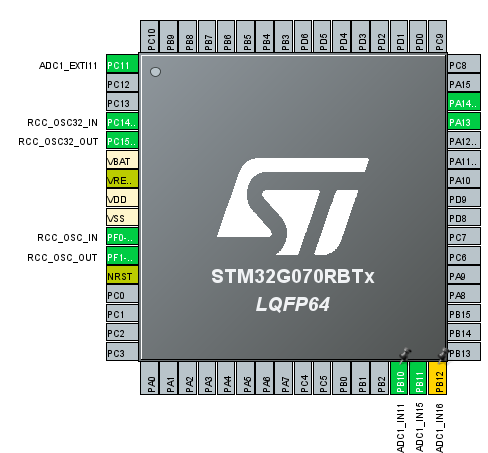488x453 pixels.
Task: Select pin PB13
Action: (x=464, y=353)
